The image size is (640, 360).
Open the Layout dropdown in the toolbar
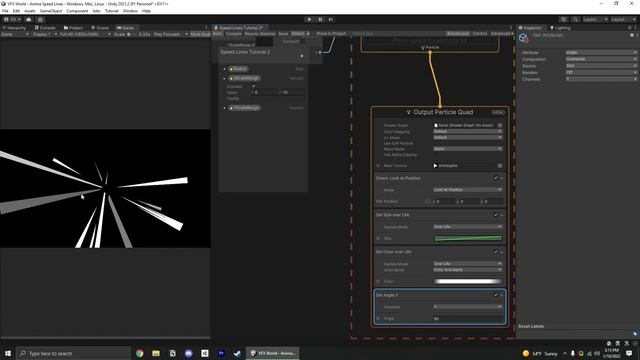pos(624,19)
